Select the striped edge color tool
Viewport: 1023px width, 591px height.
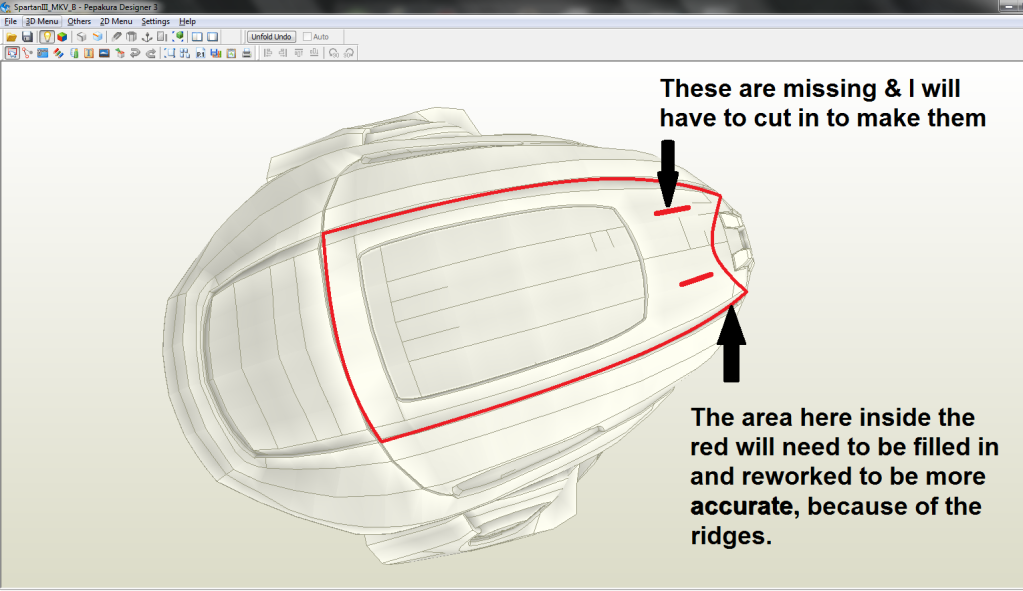coord(58,53)
